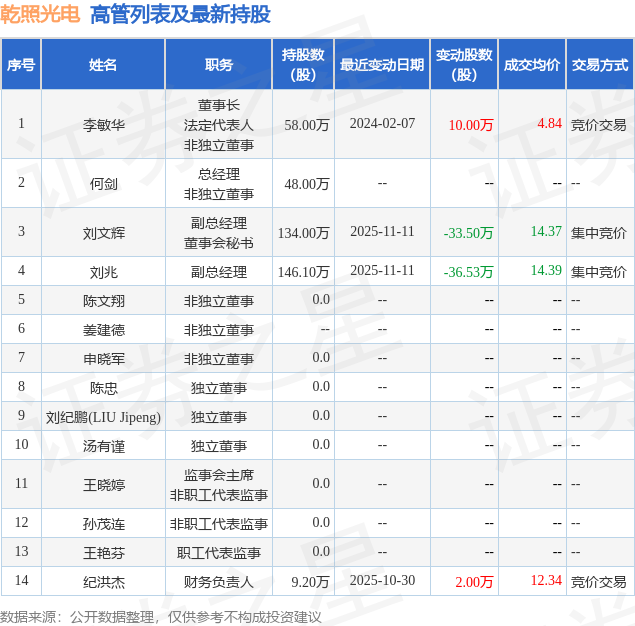Click the average price 14.39
This screenshot has width=635, height=626.
pyautogui.click(x=546, y=270)
